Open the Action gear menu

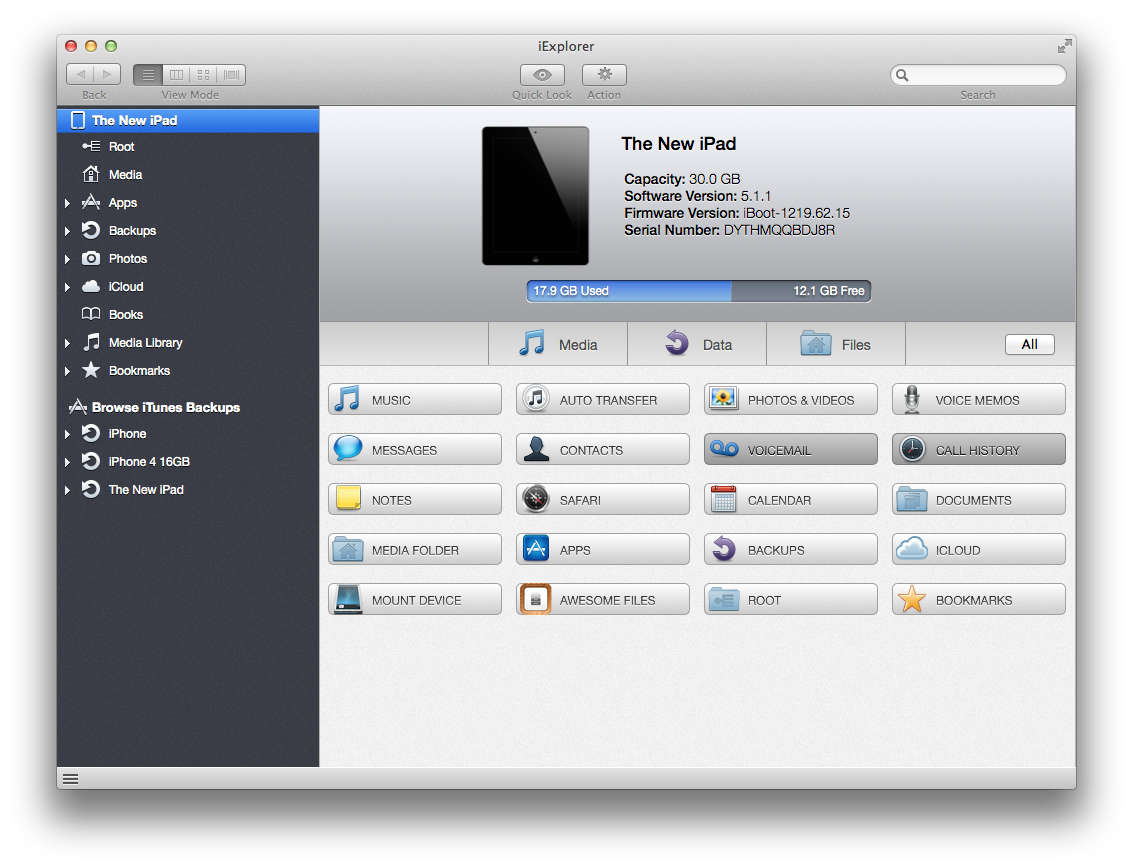pos(604,75)
